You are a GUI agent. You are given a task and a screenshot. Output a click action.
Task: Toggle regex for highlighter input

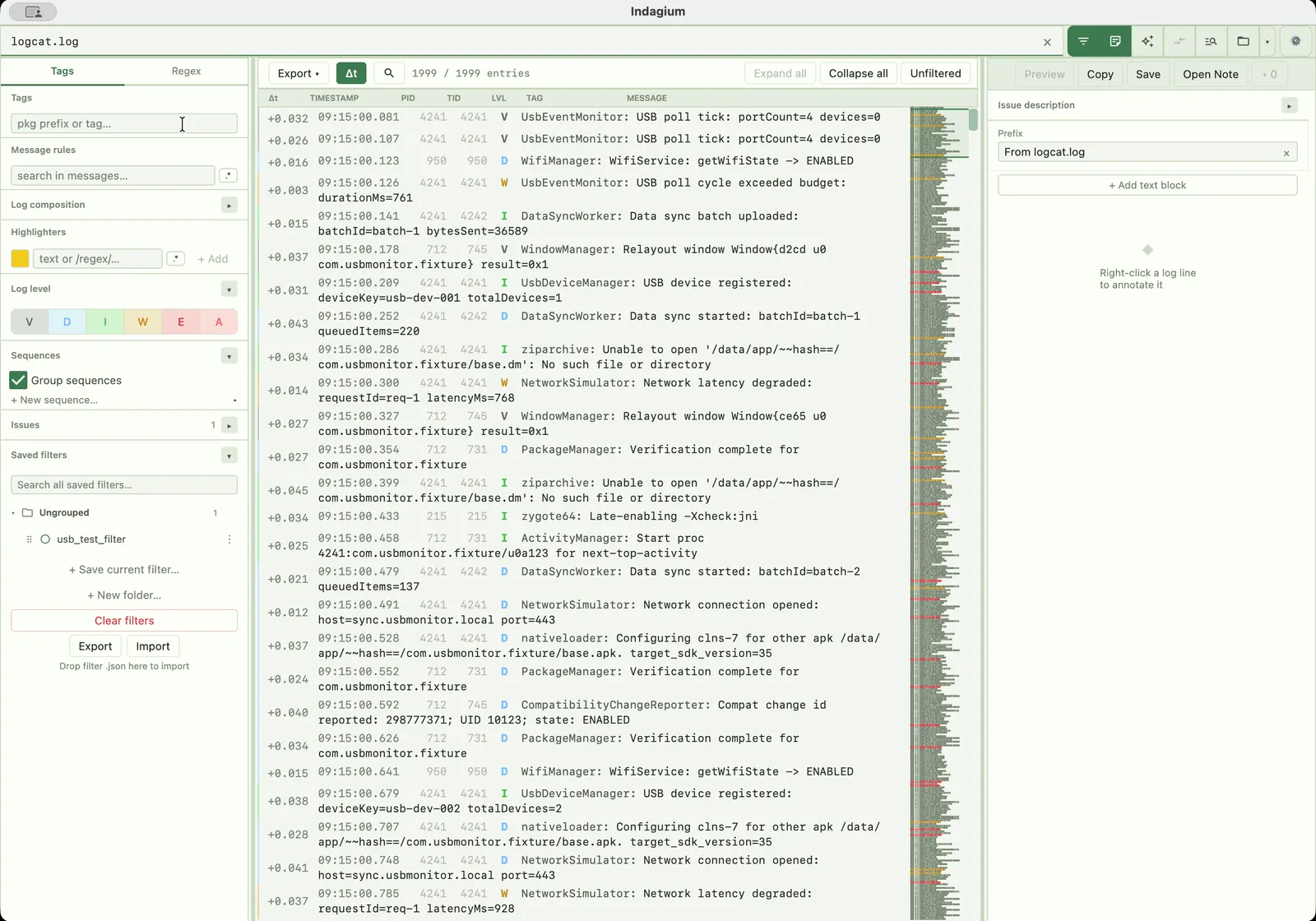pyautogui.click(x=175, y=258)
